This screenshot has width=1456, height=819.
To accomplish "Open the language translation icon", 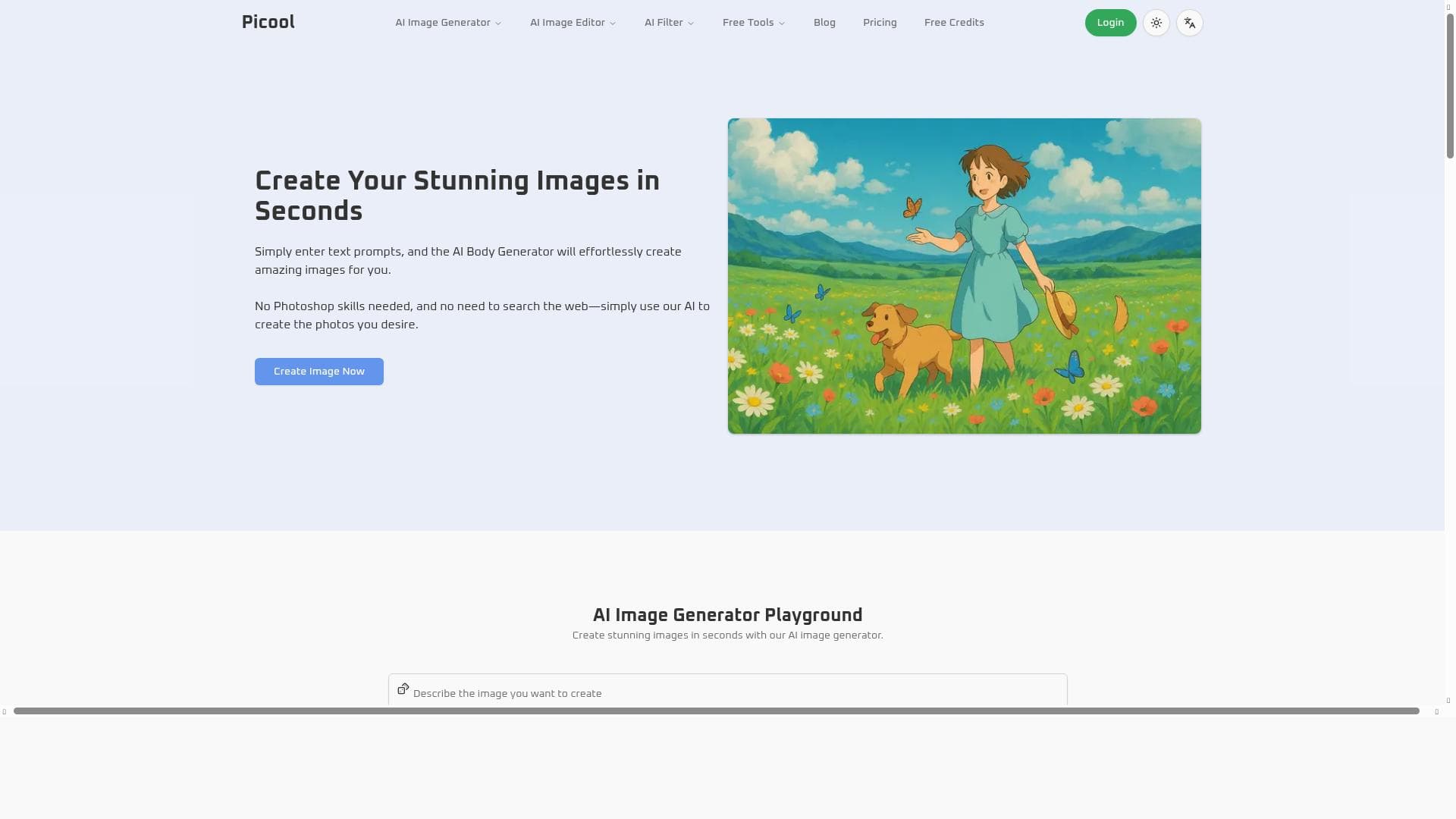I will 1189,23.
